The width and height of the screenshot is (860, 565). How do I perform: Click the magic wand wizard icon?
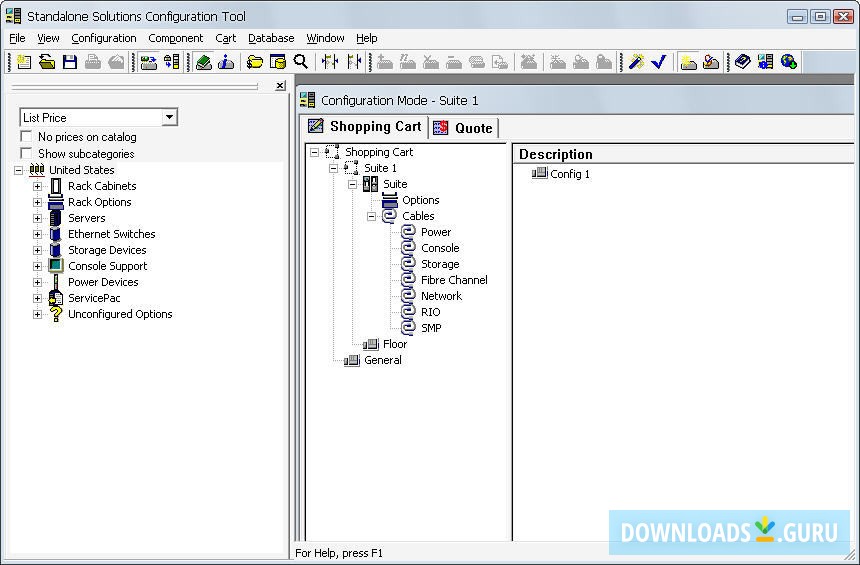pyautogui.click(x=635, y=62)
